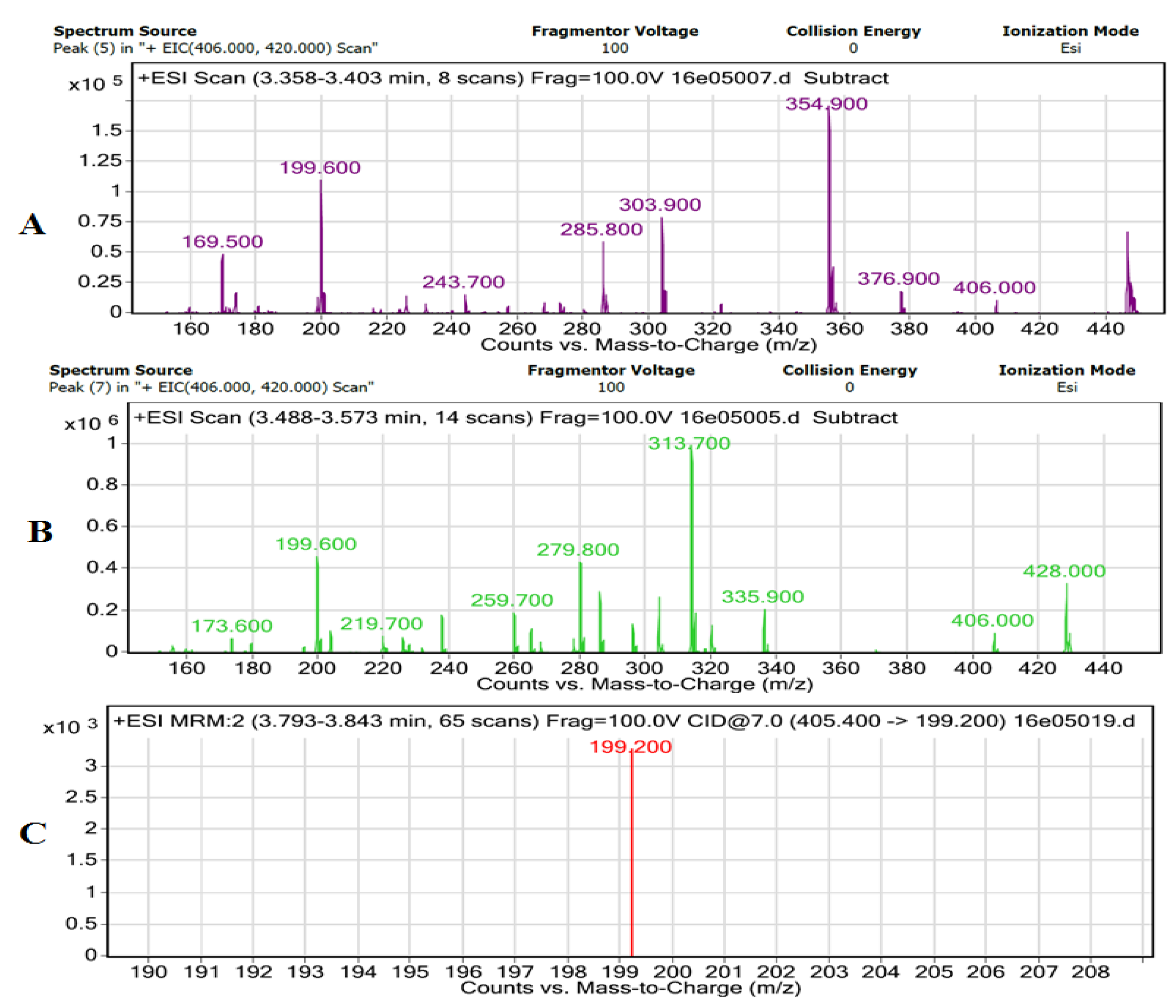Click the 335.900 peak label
The height and width of the screenshot is (1008, 1176).
click(762, 596)
